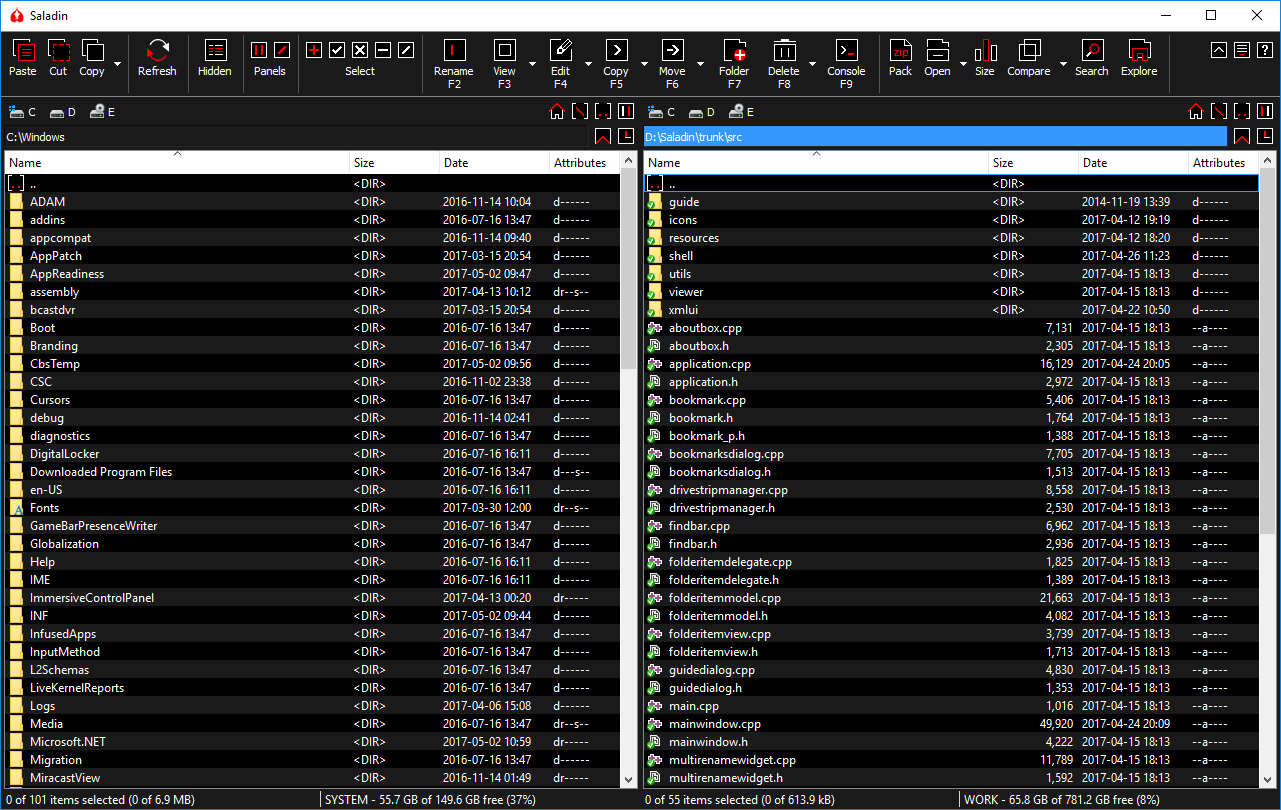1281x810 pixels.
Task: Open help with the question mark icon
Action: pyautogui.click(x=1264, y=50)
